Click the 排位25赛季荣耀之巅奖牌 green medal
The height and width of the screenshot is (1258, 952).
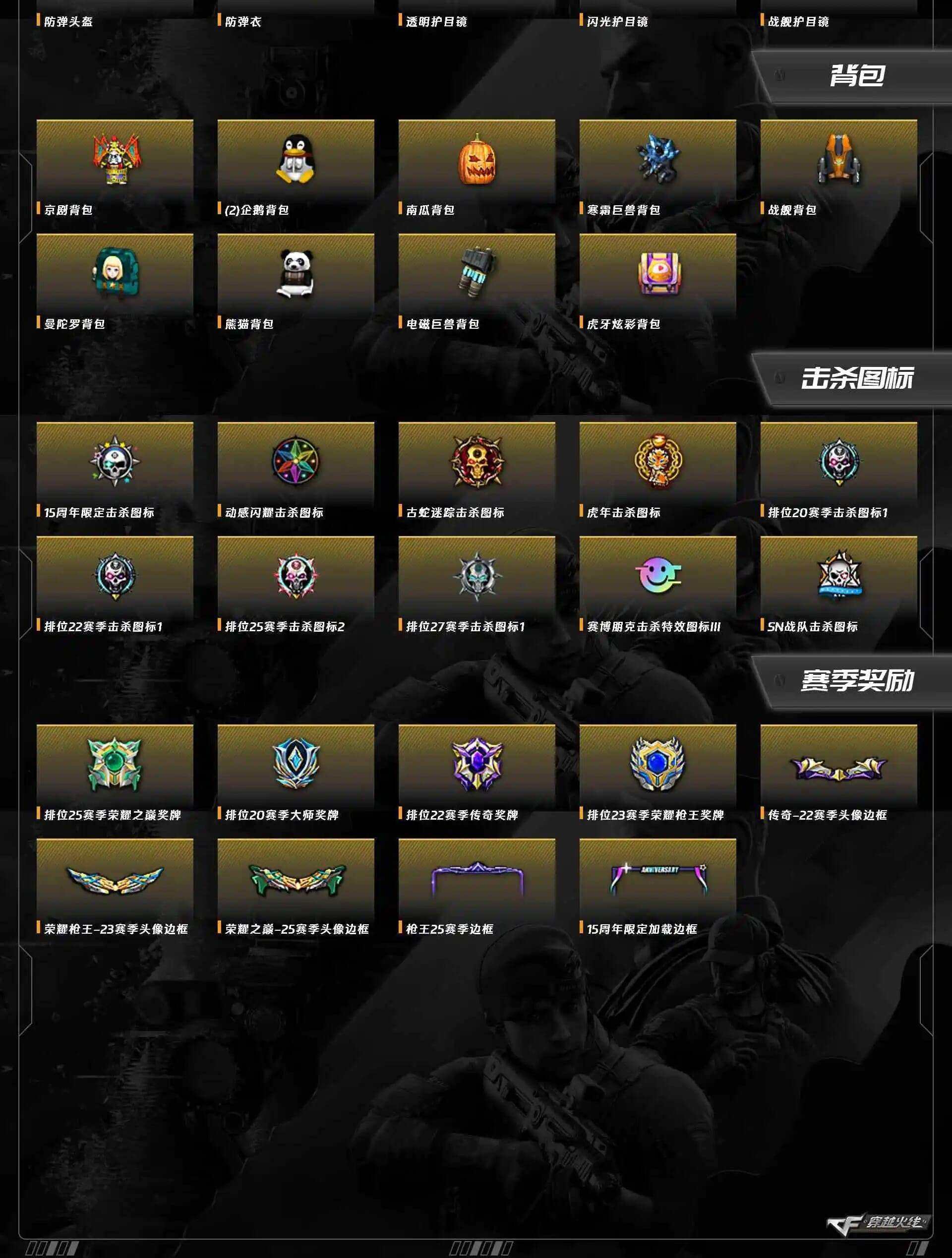[115, 764]
